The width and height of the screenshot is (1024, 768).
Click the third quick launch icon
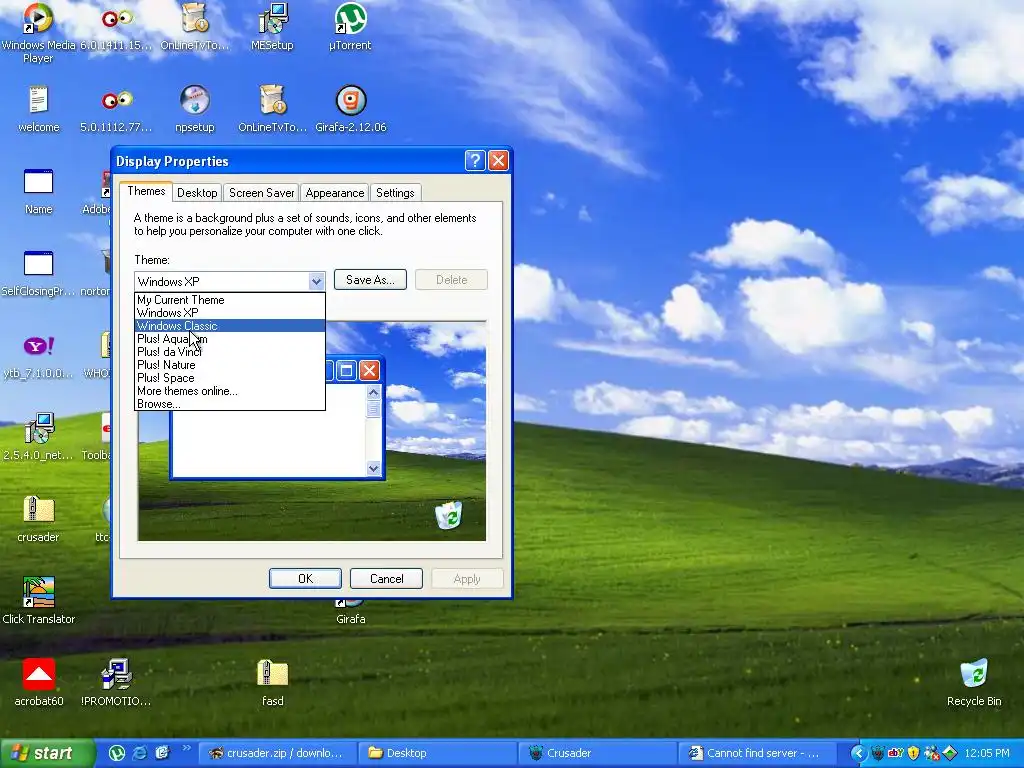[x=162, y=753]
